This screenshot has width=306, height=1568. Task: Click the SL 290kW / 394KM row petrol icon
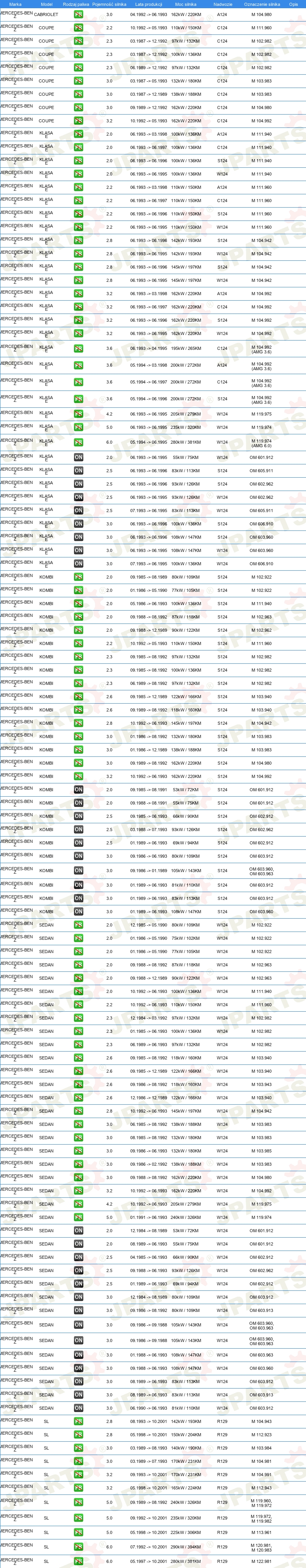79,1547
